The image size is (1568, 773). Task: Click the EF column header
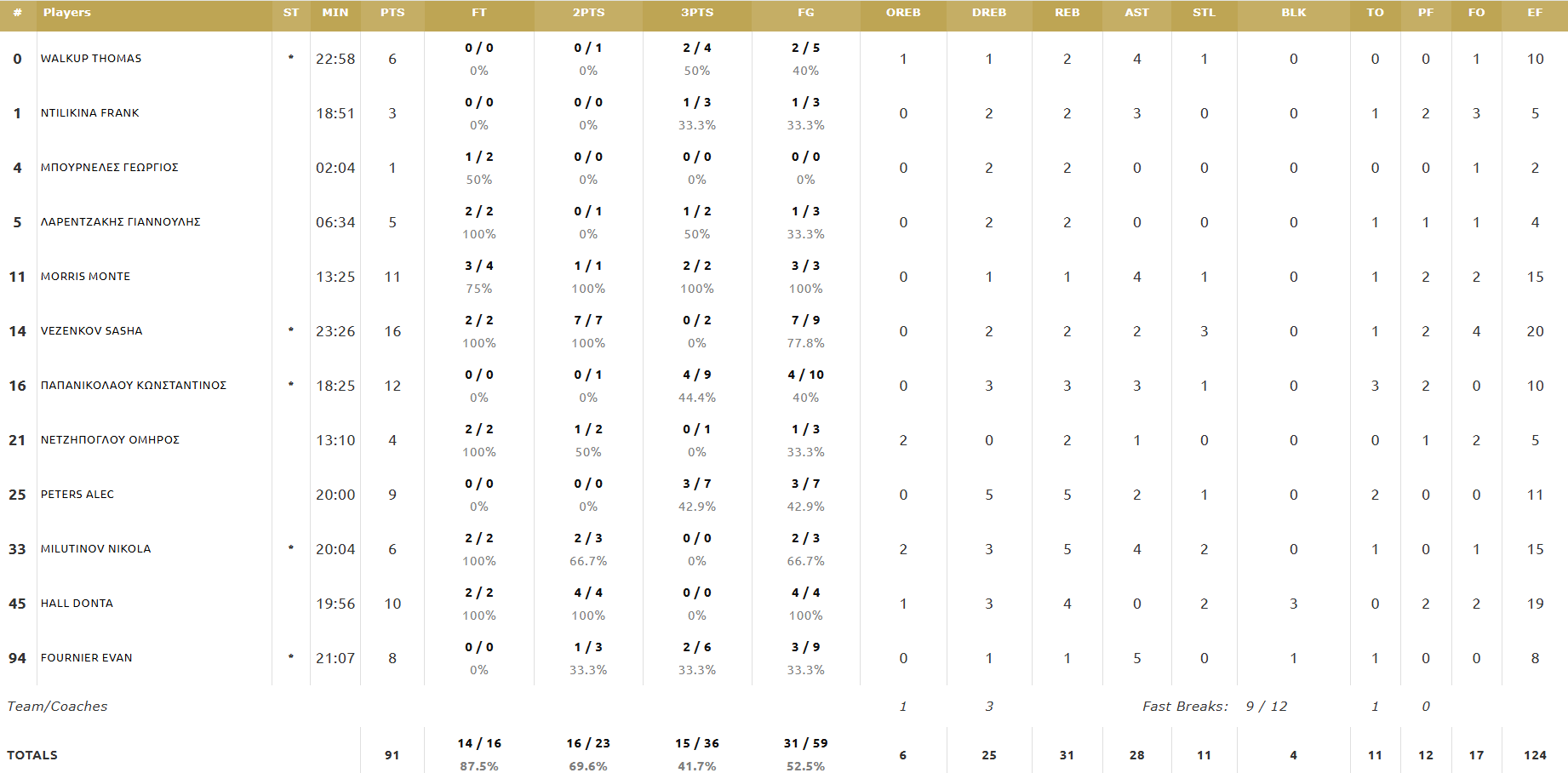(x=1535, y=13)
